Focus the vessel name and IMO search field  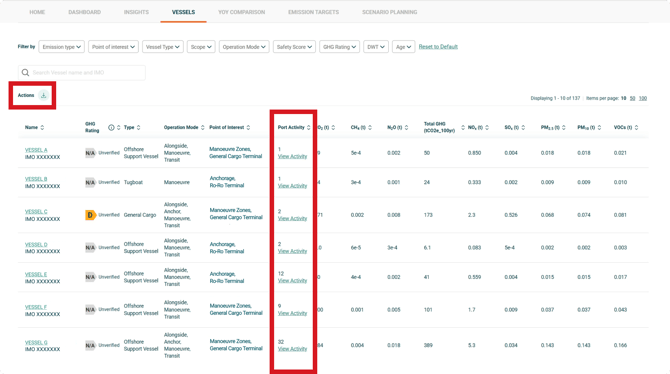[x=82, y=73]
